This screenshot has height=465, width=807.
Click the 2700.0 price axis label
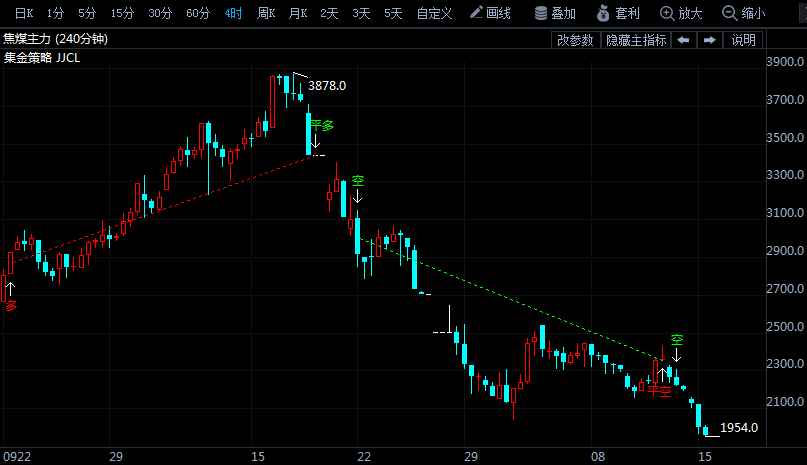coord(785,288)
